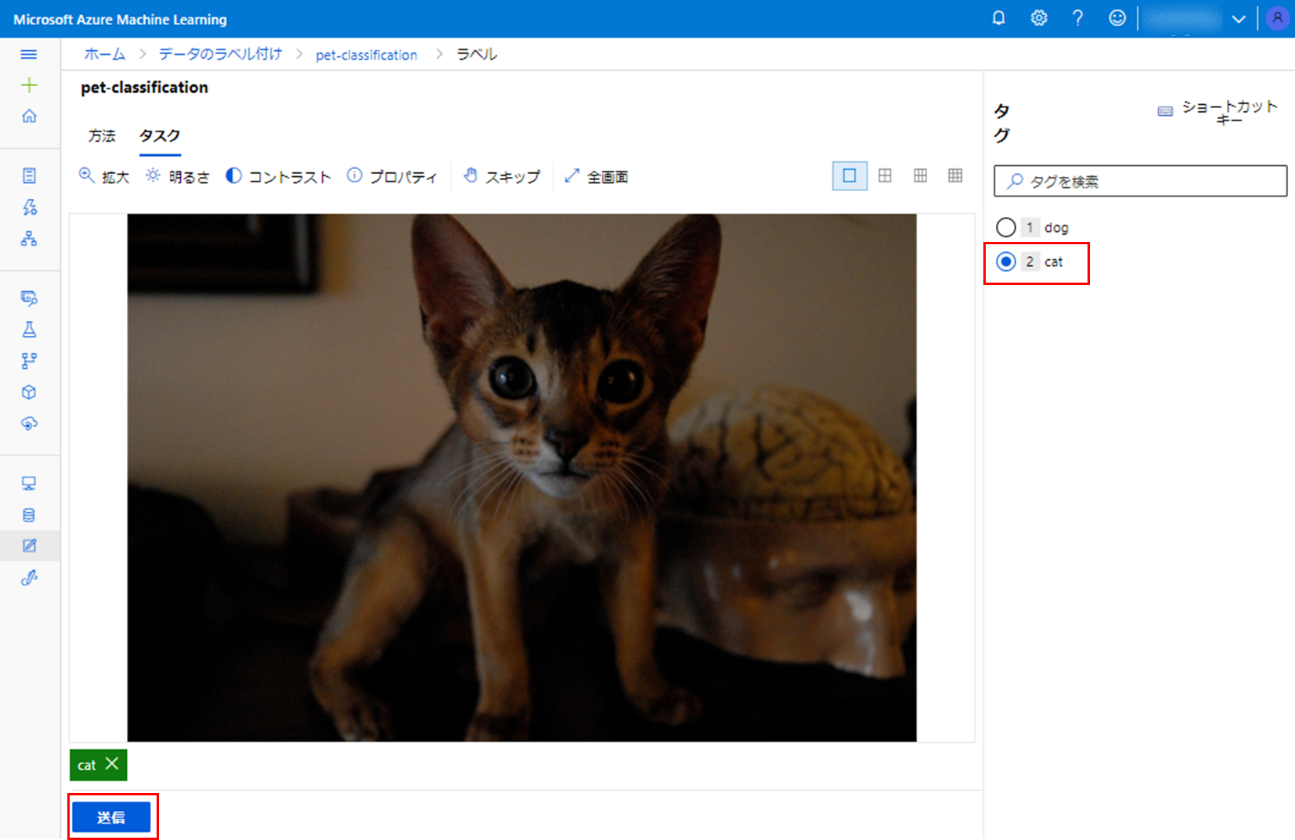Open notifications bell in top bar
The width and height of the screenshot is (1295, 840).
(x=998, y=19)
